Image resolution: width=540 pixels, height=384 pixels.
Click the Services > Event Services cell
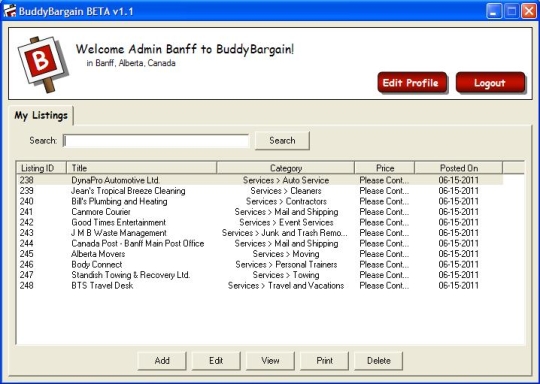click(x=286, y=222)
